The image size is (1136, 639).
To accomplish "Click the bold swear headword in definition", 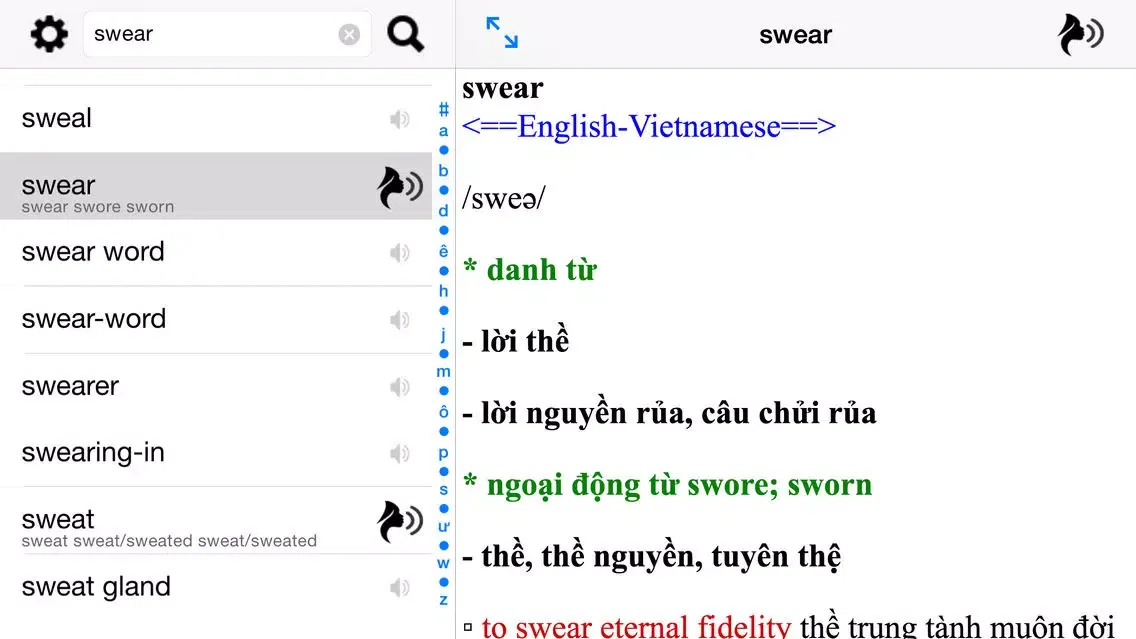I will click(503, 88).
